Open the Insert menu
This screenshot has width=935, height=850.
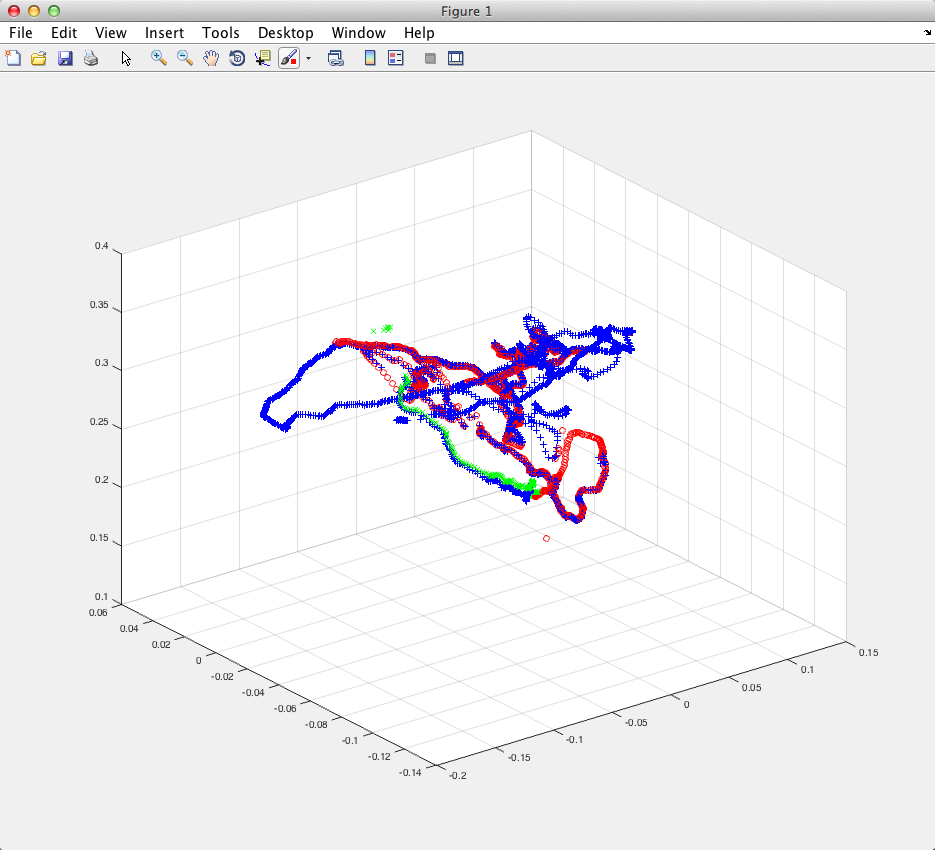[164, 33]
